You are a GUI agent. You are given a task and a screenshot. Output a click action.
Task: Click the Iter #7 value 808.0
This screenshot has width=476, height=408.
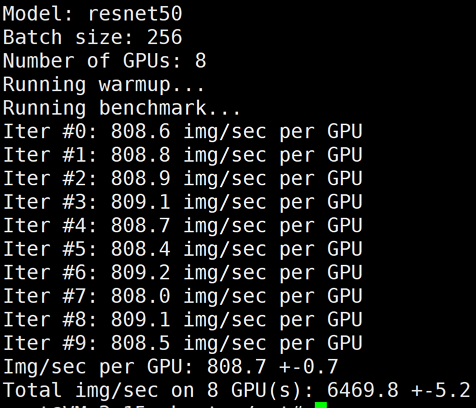[140, 296]
